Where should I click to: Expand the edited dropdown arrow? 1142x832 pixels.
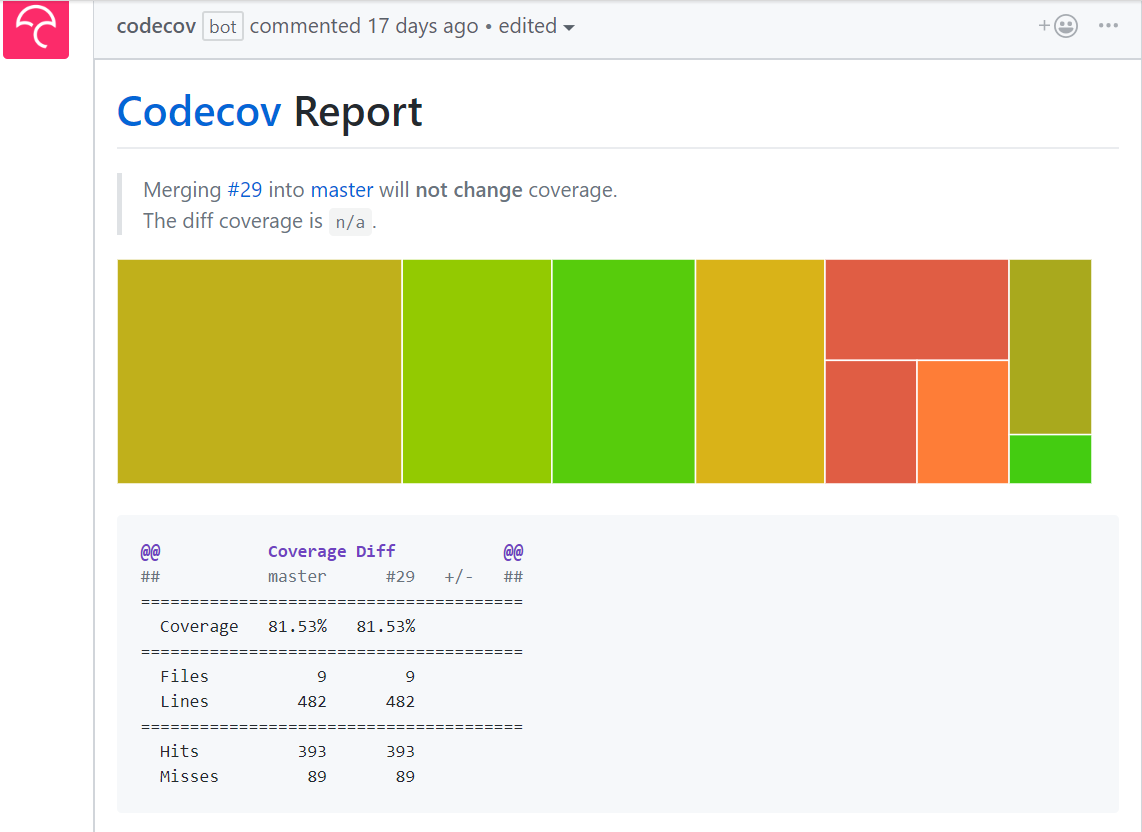(x=570, y=27)
